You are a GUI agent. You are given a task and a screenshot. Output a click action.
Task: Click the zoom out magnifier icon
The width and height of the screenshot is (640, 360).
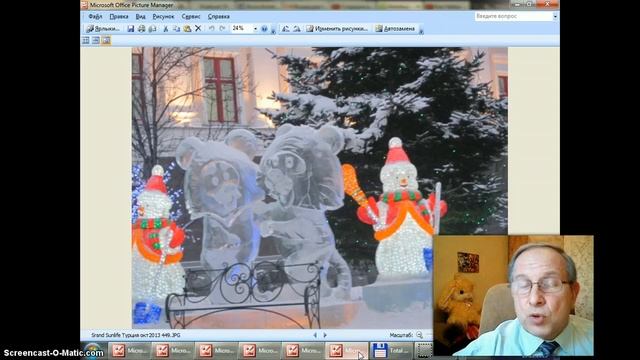click(x=419, y=335)
